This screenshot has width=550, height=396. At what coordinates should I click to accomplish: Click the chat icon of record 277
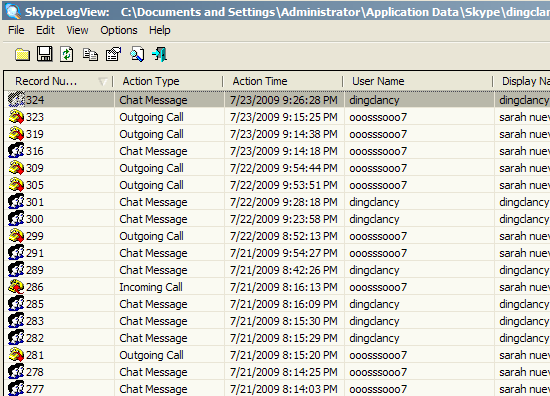point(16,388)
